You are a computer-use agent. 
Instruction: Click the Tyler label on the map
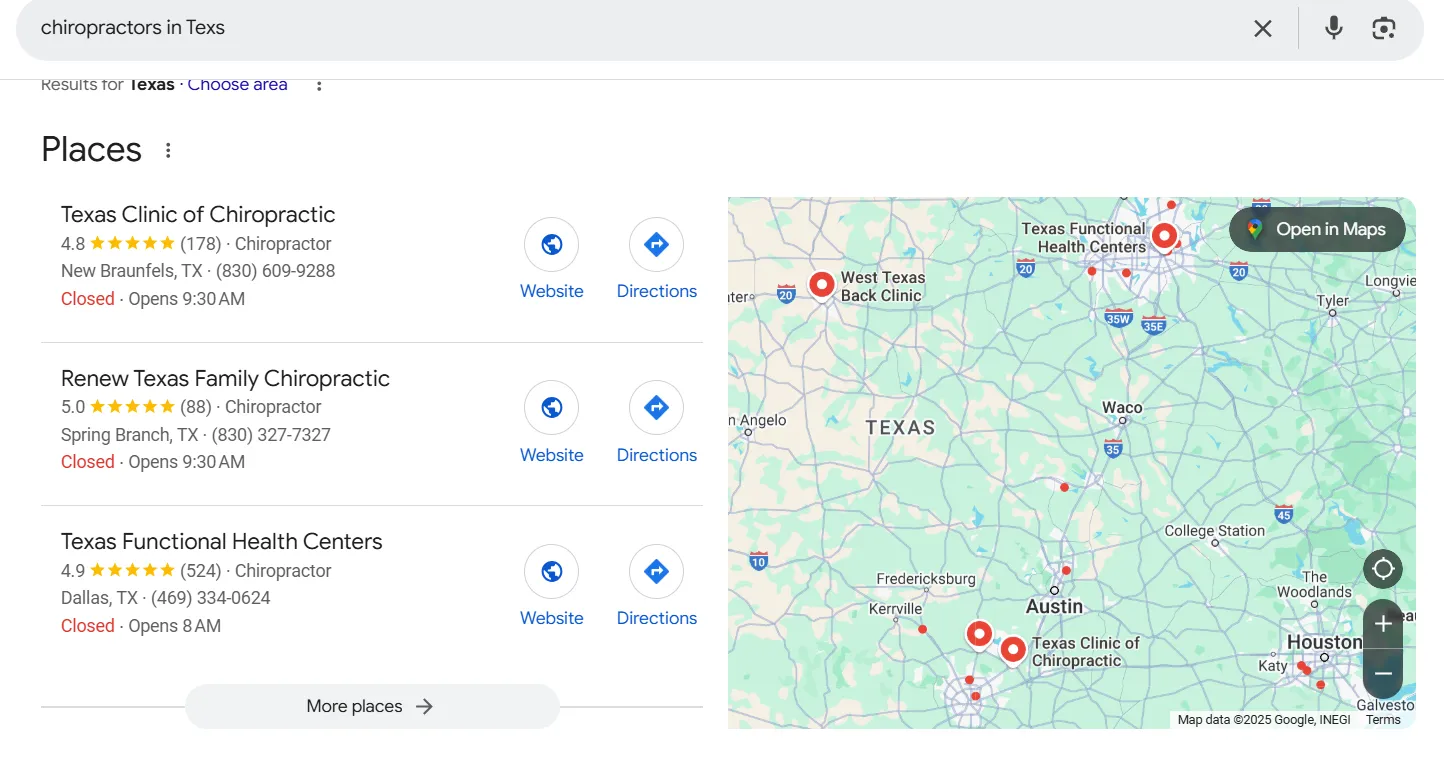[1333, 301]
